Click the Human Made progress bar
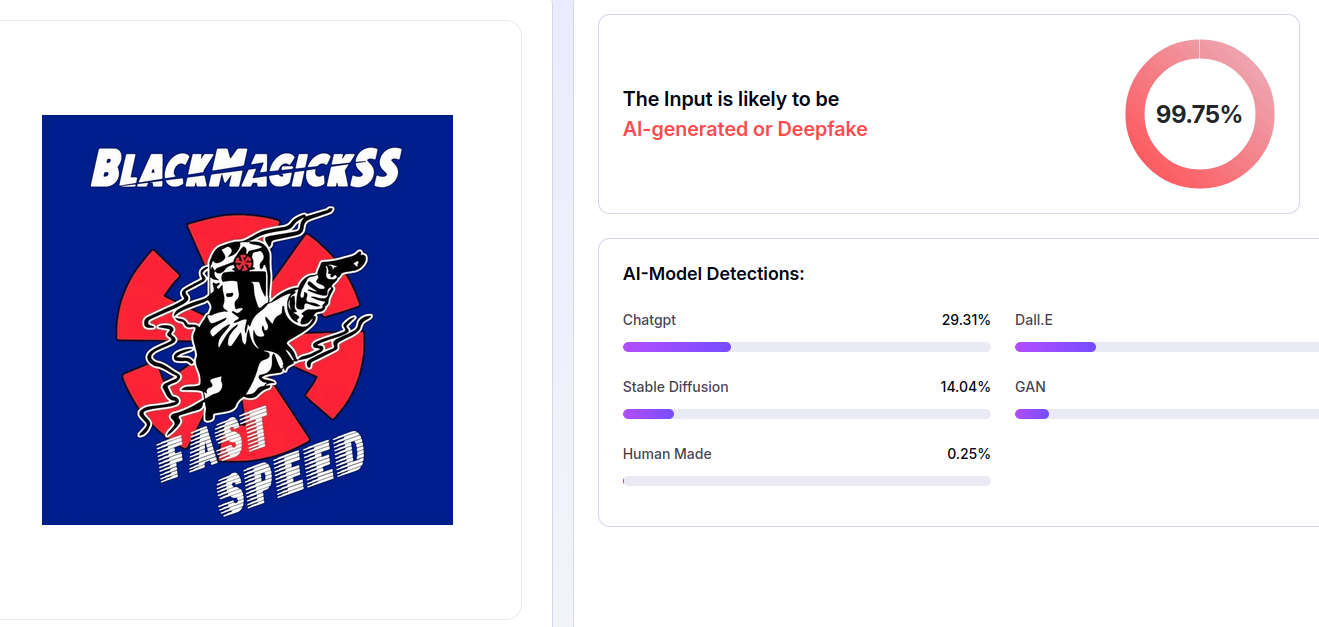Screen dimensions: 1319x627 [806, 481]
